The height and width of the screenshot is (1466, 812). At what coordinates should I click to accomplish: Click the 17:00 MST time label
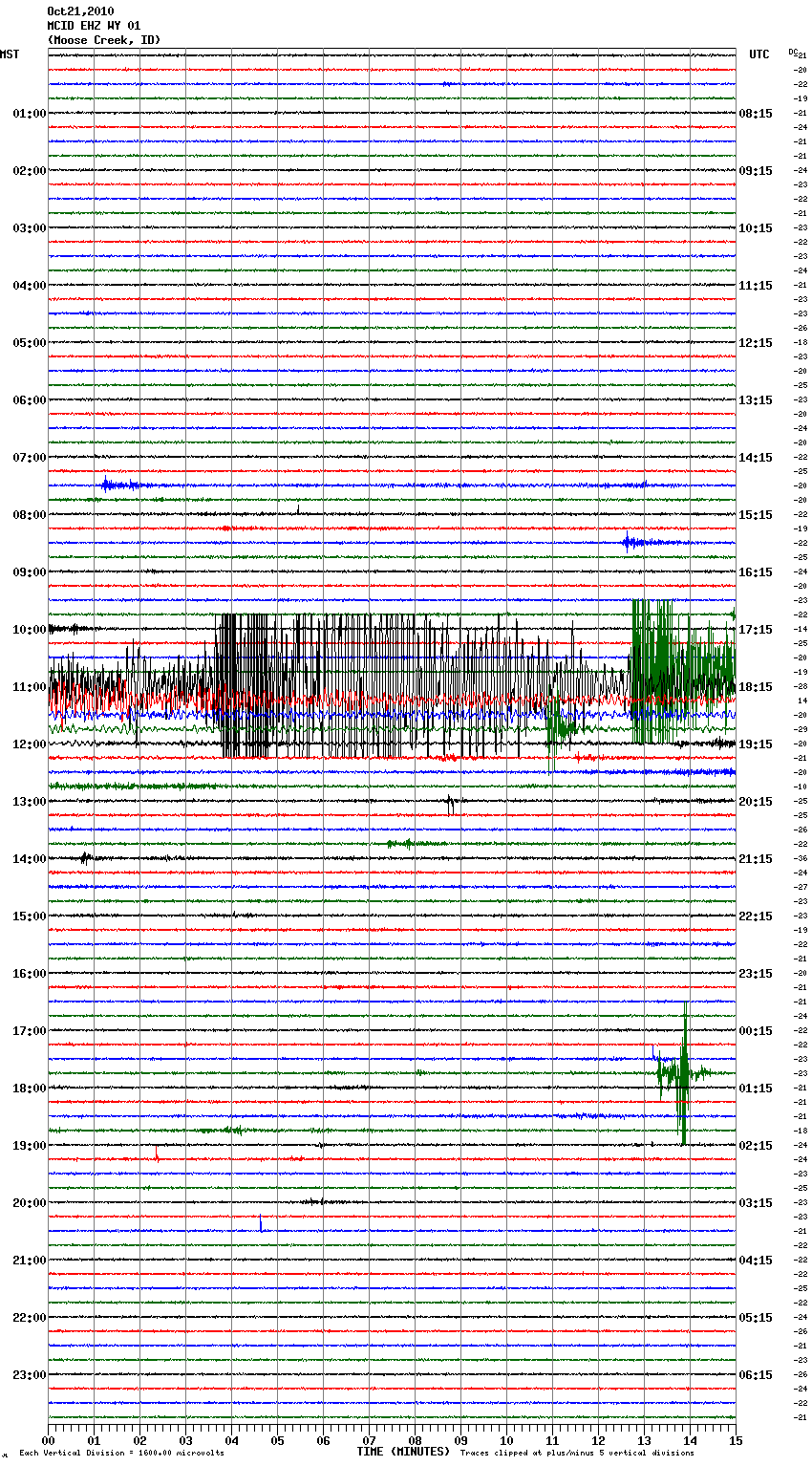pos(29,1031)
